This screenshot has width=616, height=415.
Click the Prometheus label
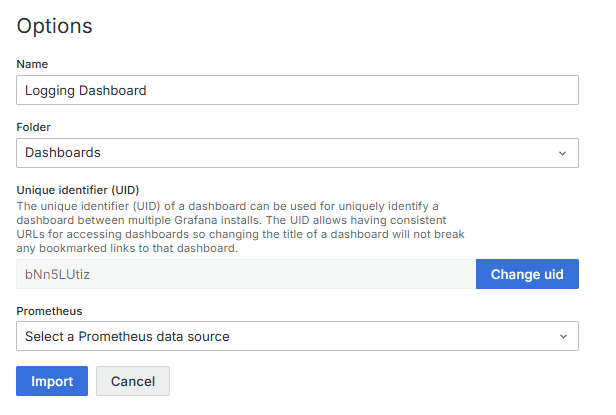(x=49, y=311)
